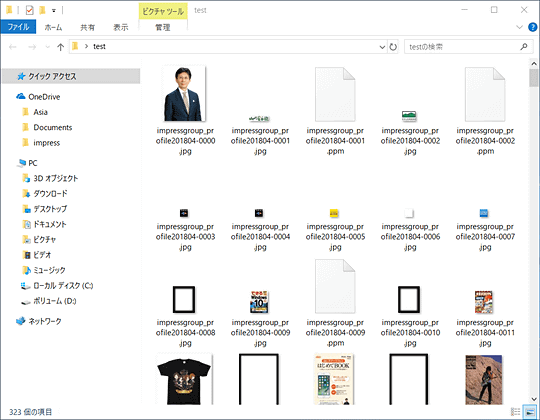Open the recent locations dropdown arrow
The width and height of the screenshot is (540, 420).
(x=48, y=47)
